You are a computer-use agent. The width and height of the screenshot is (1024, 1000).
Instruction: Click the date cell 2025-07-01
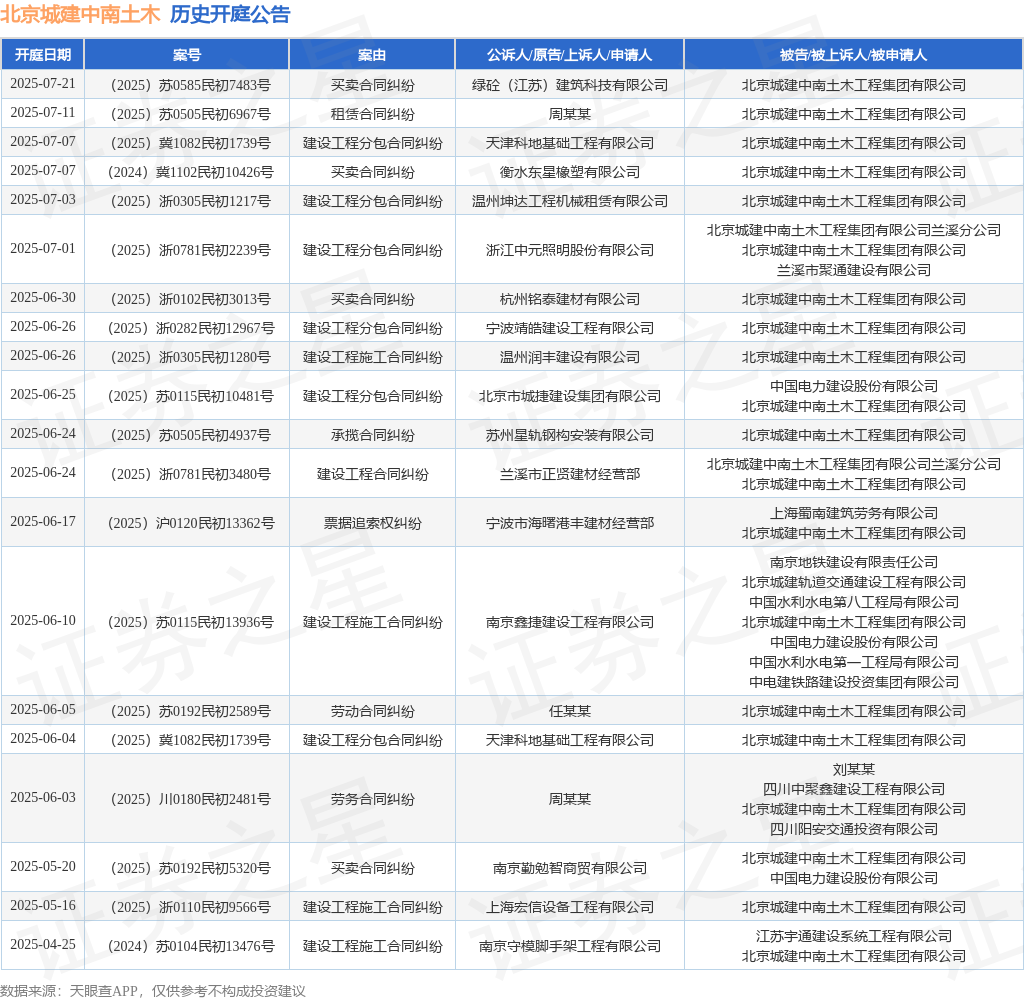(x=43, y=248)
